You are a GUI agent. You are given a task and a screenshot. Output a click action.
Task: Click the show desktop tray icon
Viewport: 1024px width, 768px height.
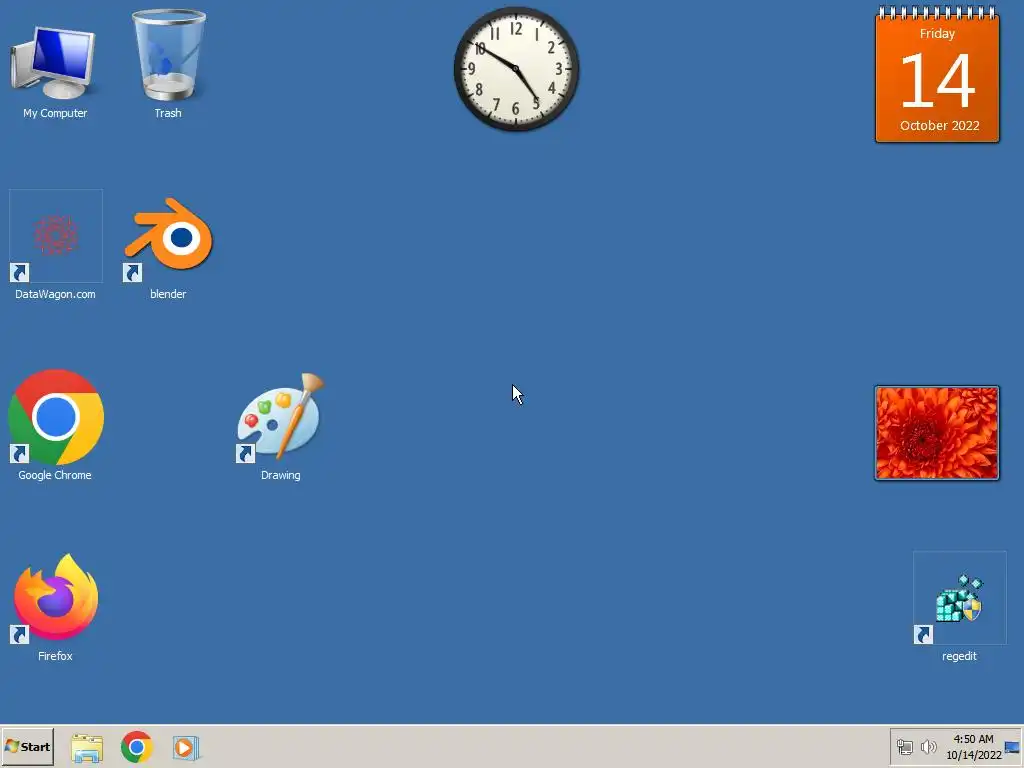coord(1012,747)
